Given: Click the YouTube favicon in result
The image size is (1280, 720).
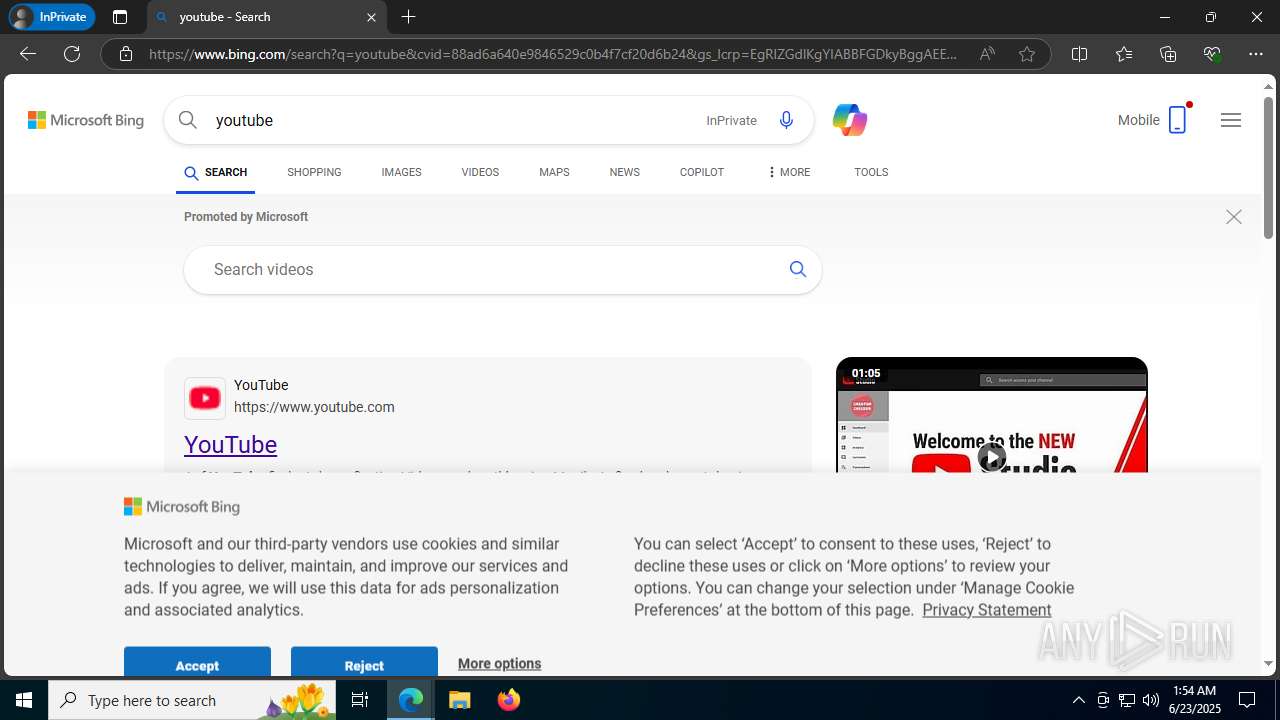Looking at the screenshot, I should point(205,398).
